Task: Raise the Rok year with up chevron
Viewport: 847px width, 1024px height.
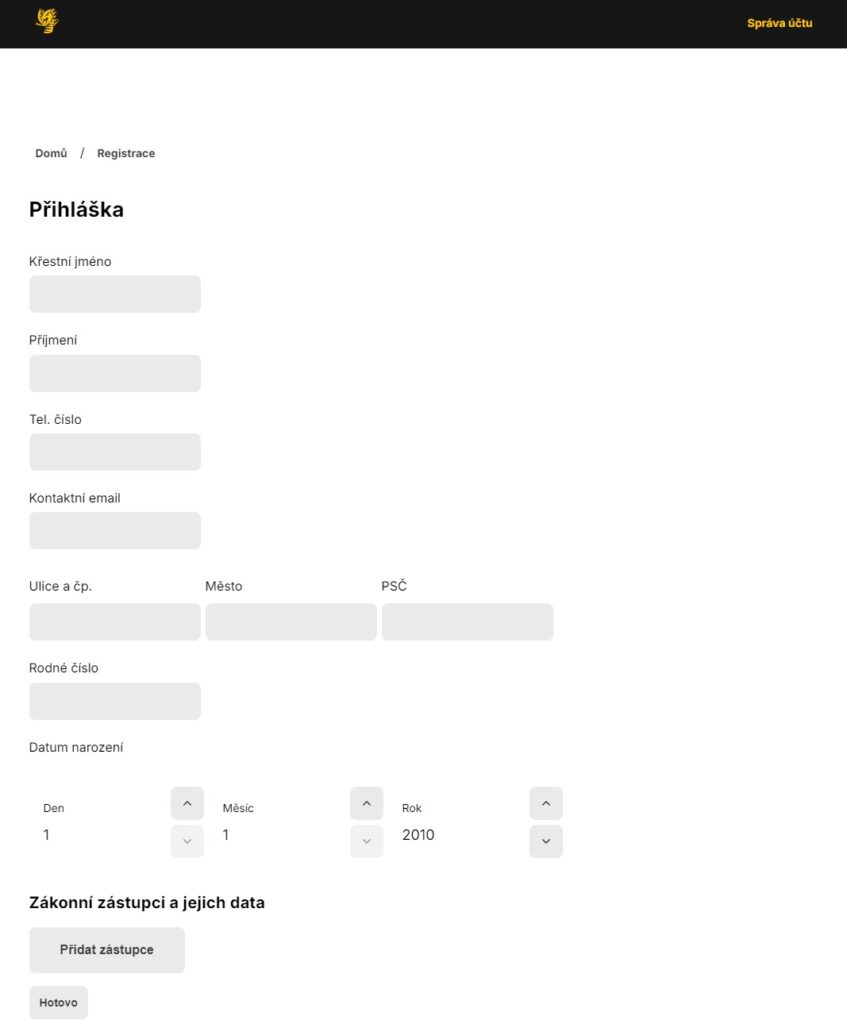Action: point(546,804)
